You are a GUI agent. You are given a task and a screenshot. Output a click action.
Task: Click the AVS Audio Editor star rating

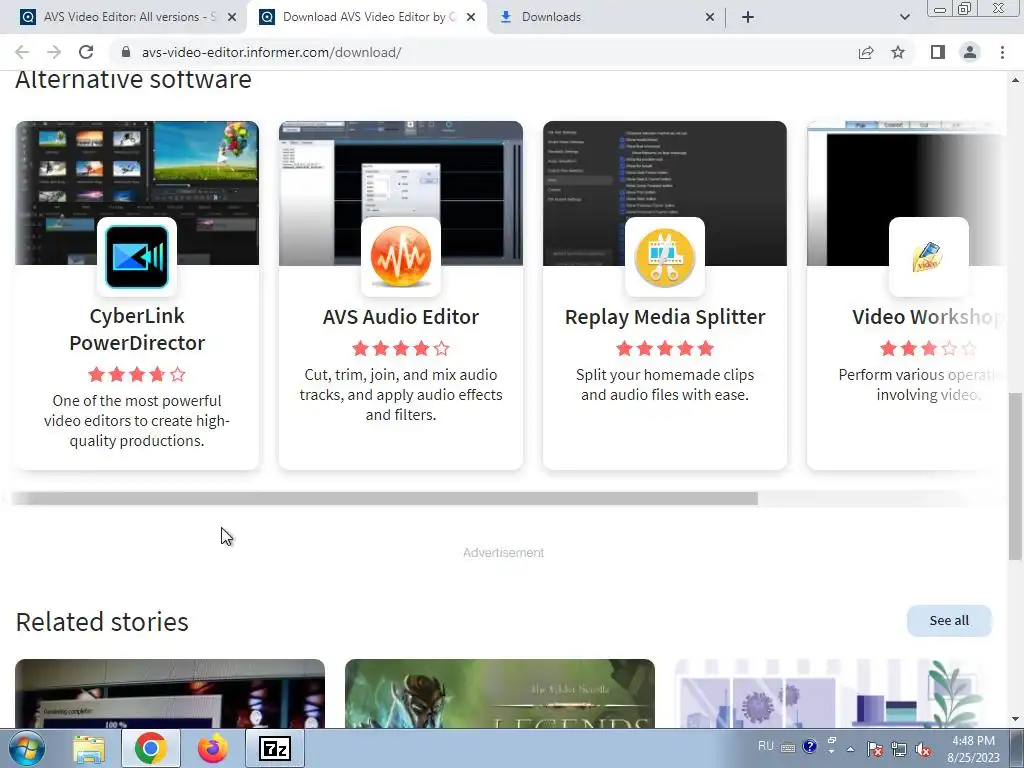point(401,348)
